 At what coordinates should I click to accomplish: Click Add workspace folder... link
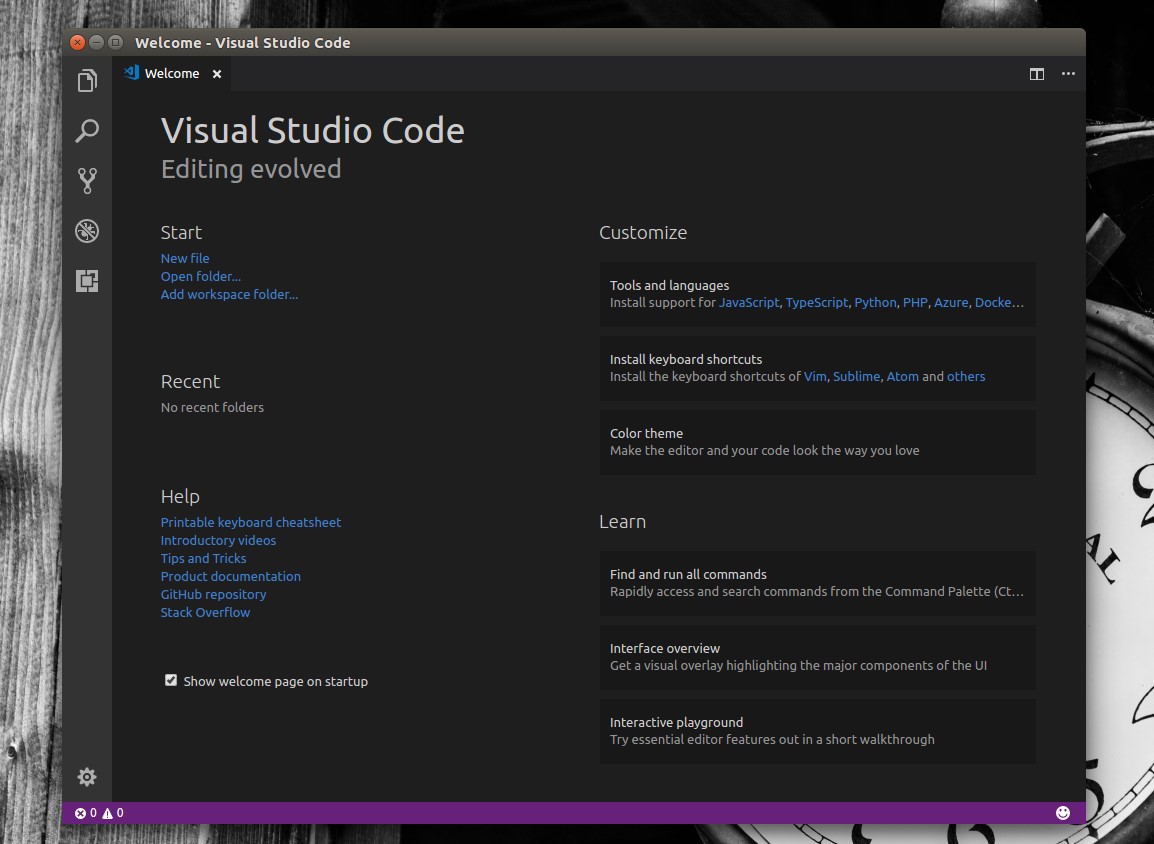pos(230,294)
